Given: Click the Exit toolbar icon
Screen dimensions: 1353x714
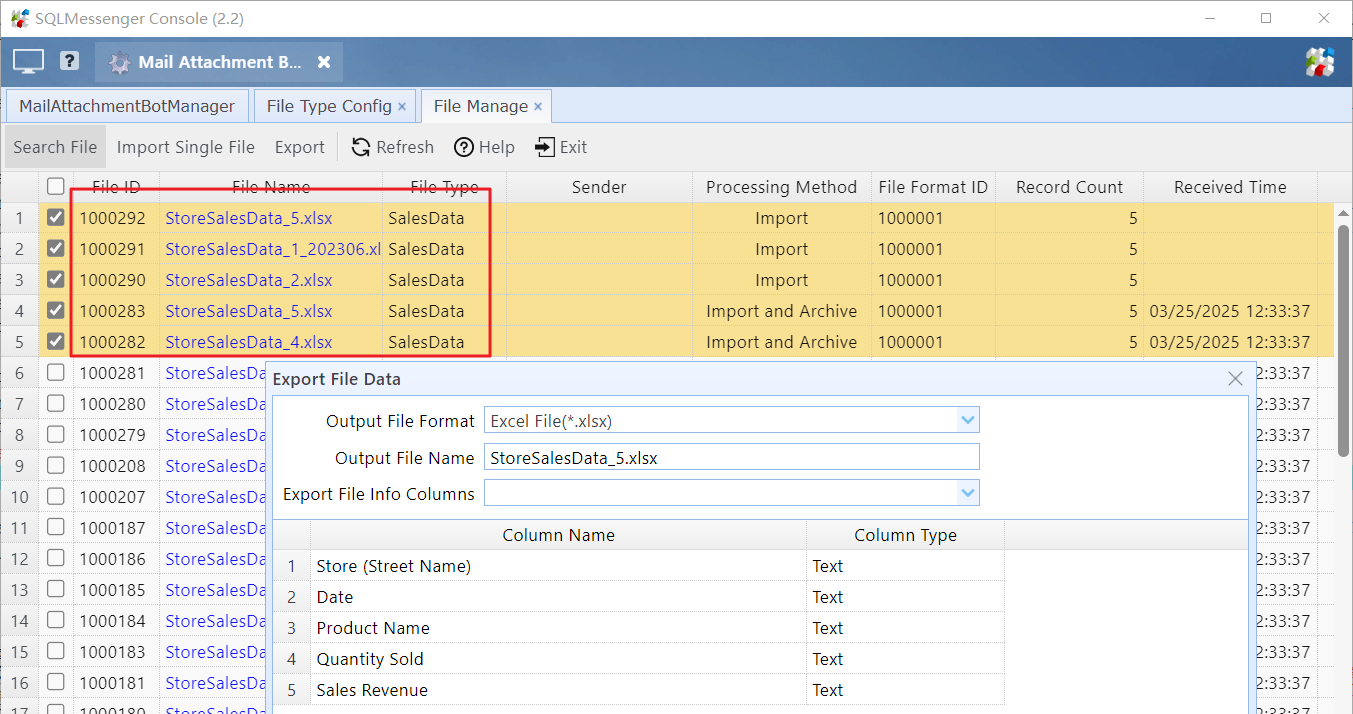Looking at the screenshot, I should coord(544,147).
